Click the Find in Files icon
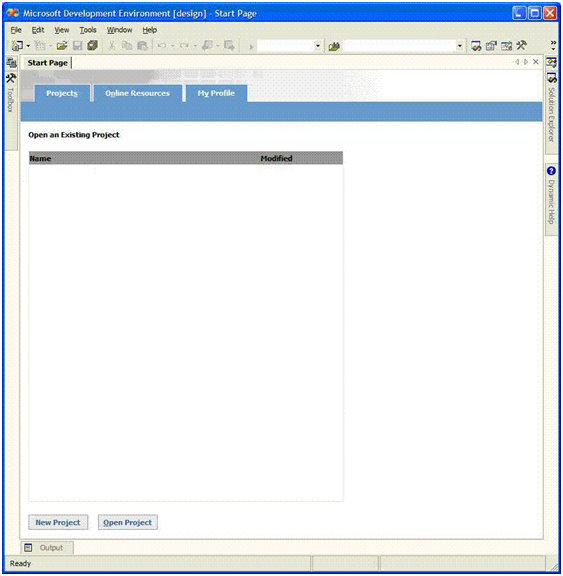The image size is (563, 576). (334, 46)
